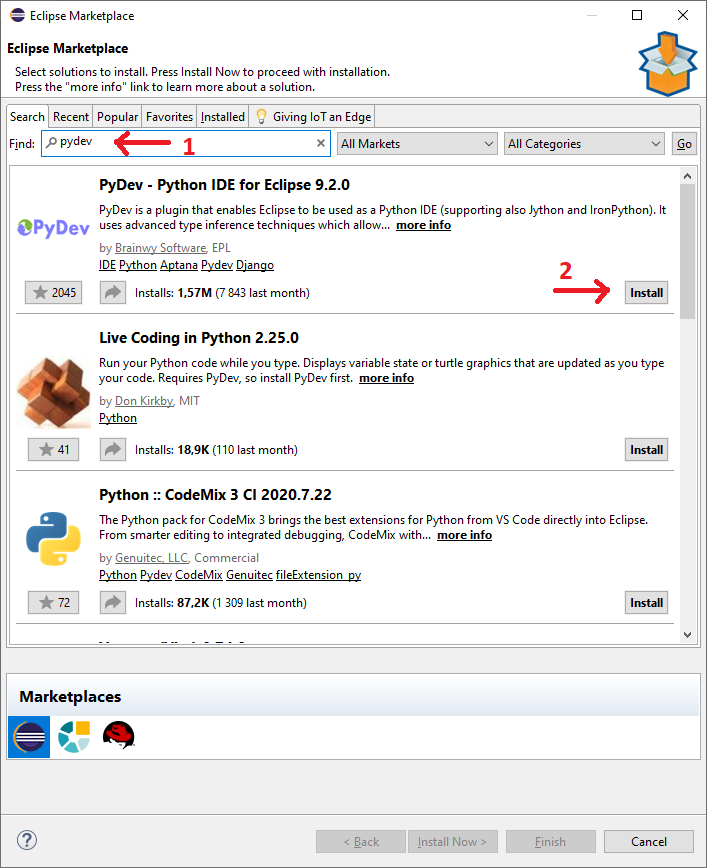Click the PyDev logo thumbnail

pos(54,228)
